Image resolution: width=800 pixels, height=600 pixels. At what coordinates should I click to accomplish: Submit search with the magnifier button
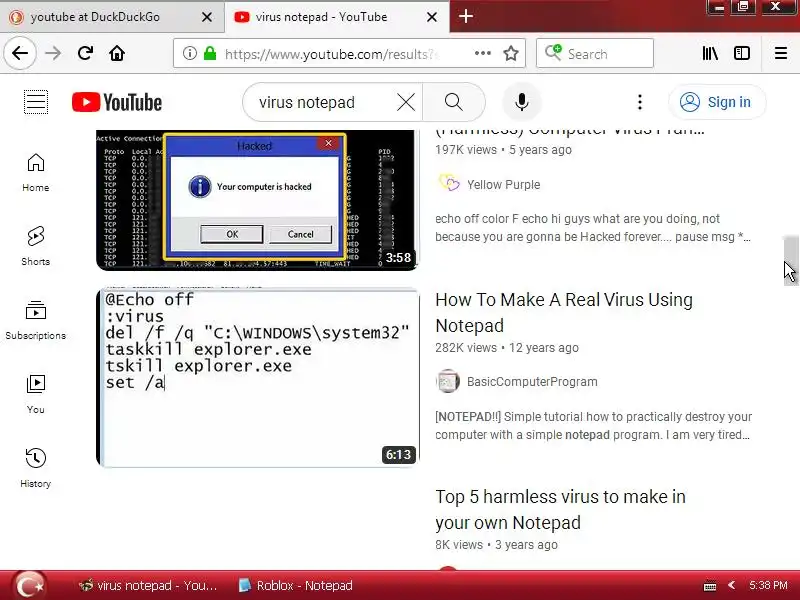pyautogui.click(x=454, y=102)
